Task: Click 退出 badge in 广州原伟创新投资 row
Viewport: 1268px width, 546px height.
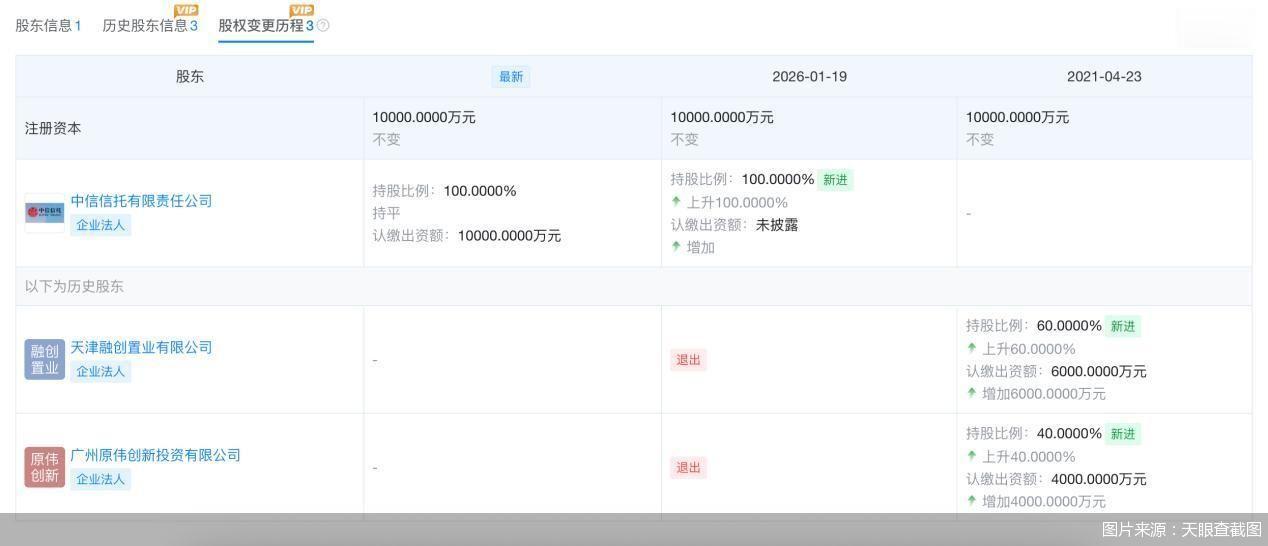Action: coord(688,467)
